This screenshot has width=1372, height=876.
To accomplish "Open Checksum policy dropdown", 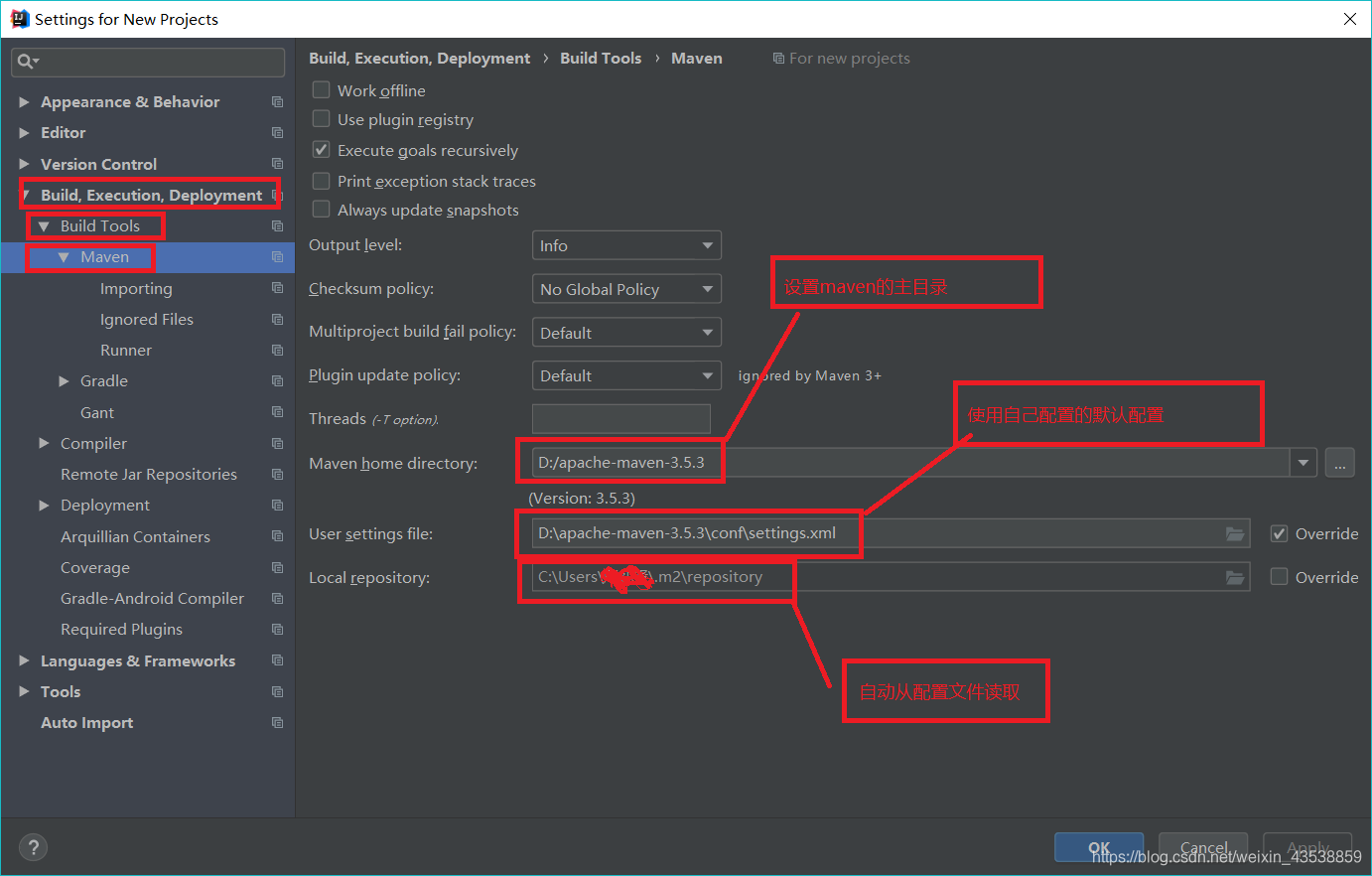I will coord(626,289).
